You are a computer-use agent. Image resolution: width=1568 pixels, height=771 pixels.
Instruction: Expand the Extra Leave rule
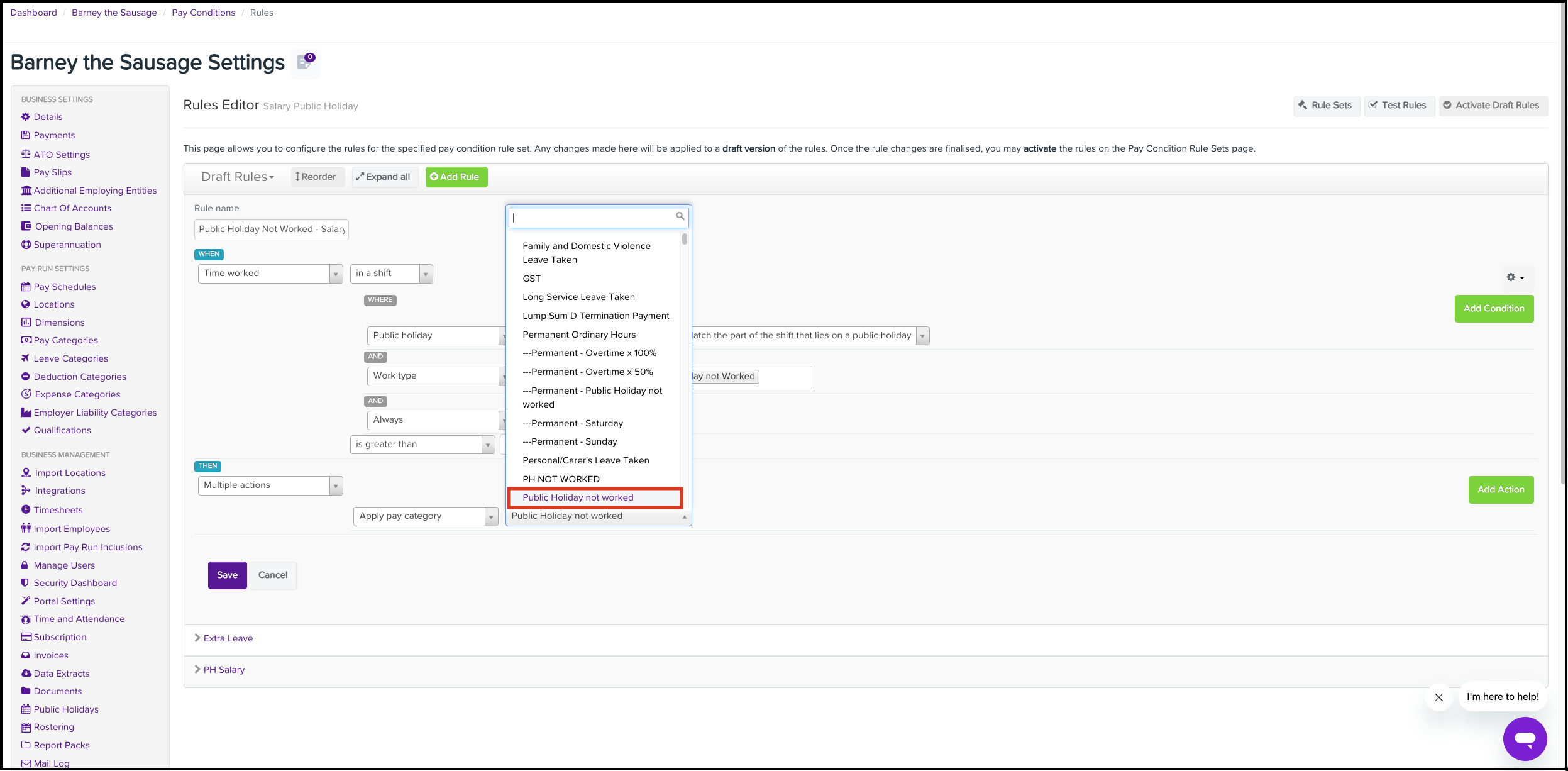point(228,638)
